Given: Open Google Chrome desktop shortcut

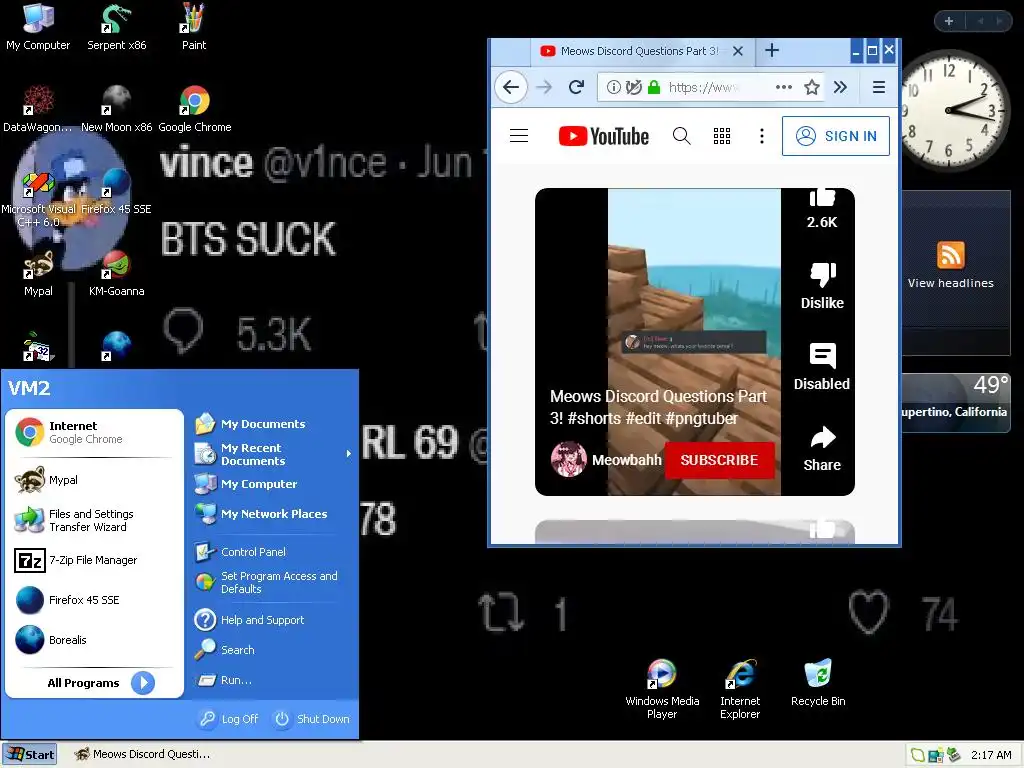Looking at the screenshot, I should click(x=195, y=108).
